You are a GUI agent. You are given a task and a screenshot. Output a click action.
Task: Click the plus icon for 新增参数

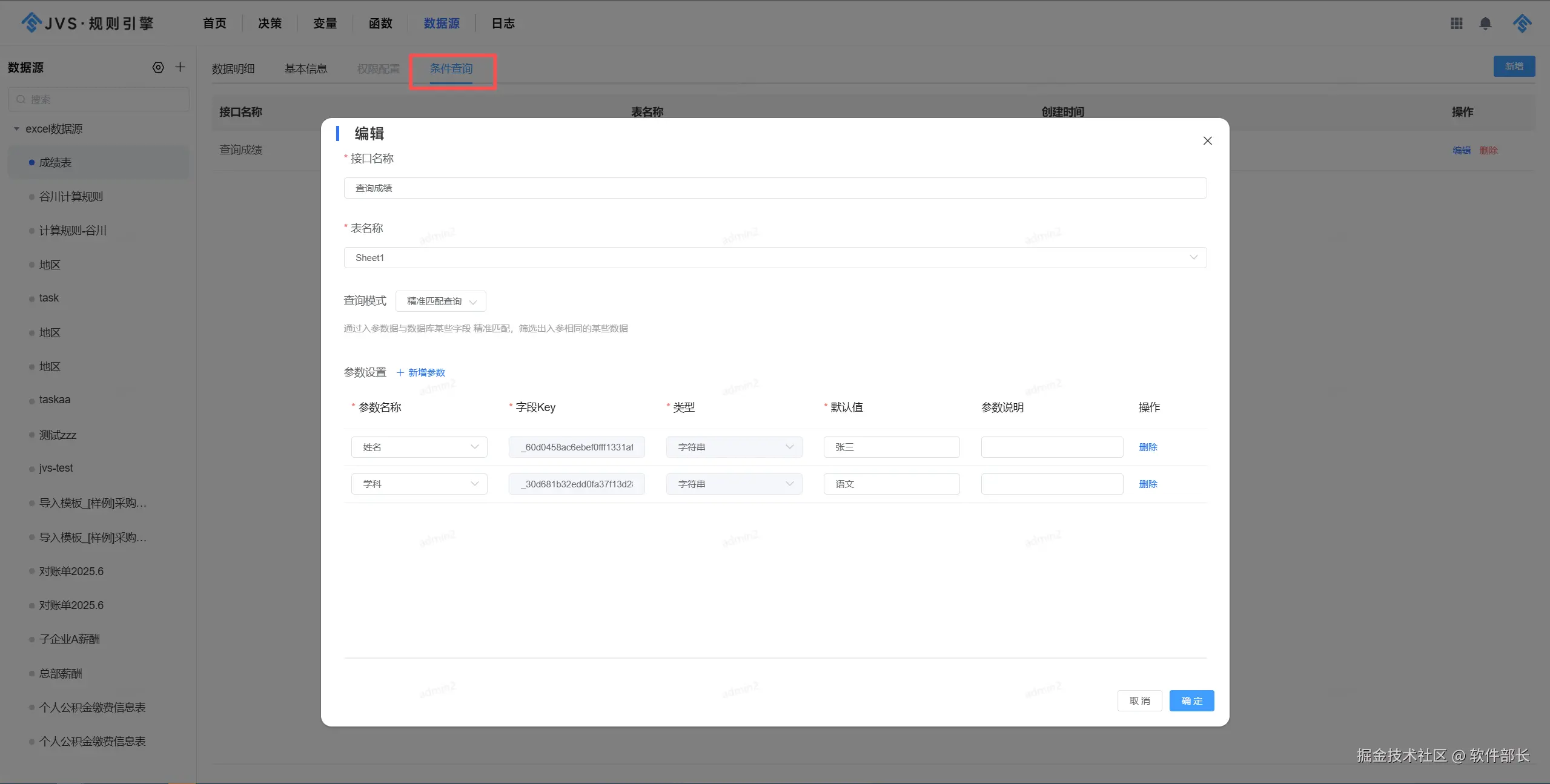click(x=400, y=372)
